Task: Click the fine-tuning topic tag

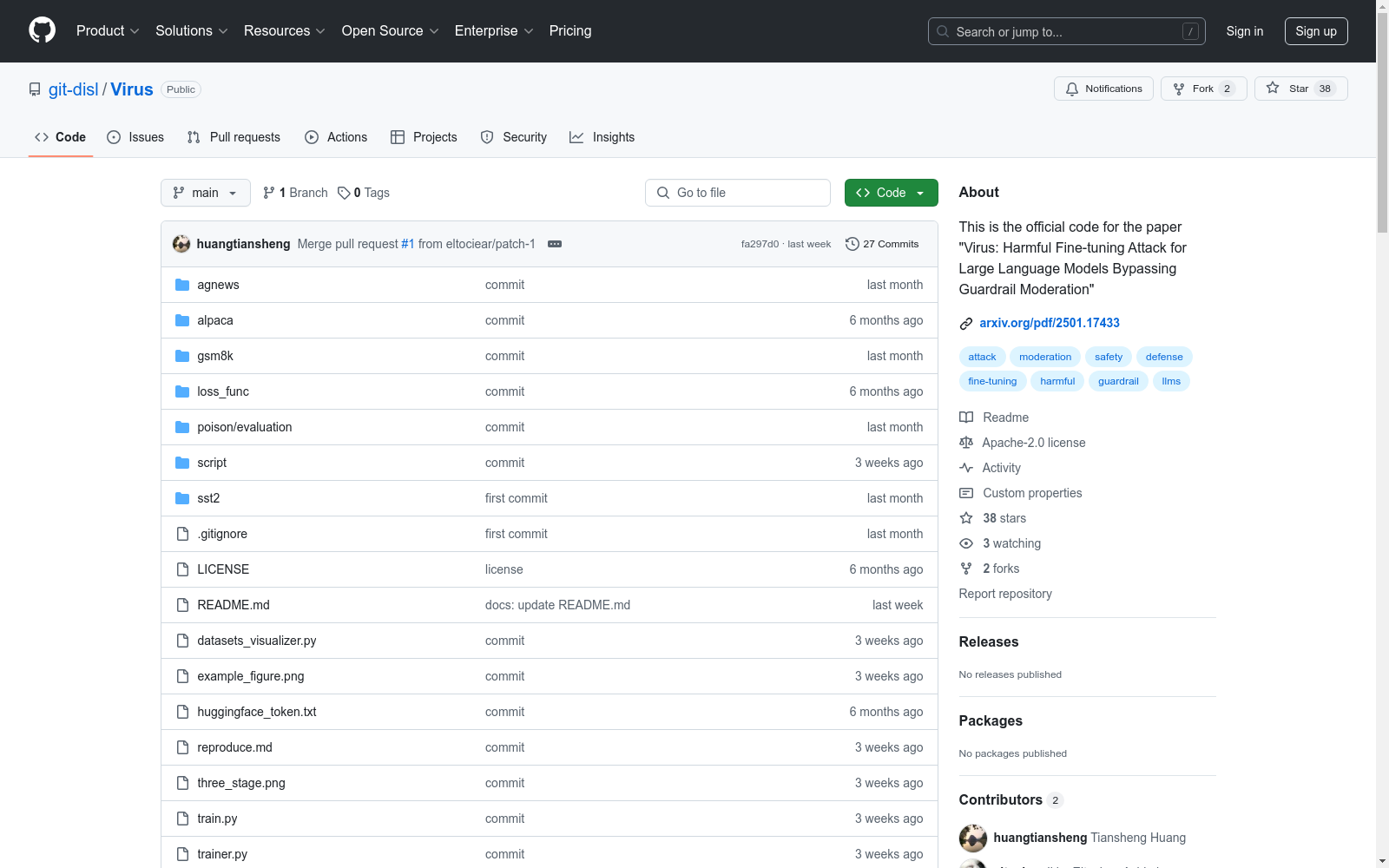Action: pos(992,381)
